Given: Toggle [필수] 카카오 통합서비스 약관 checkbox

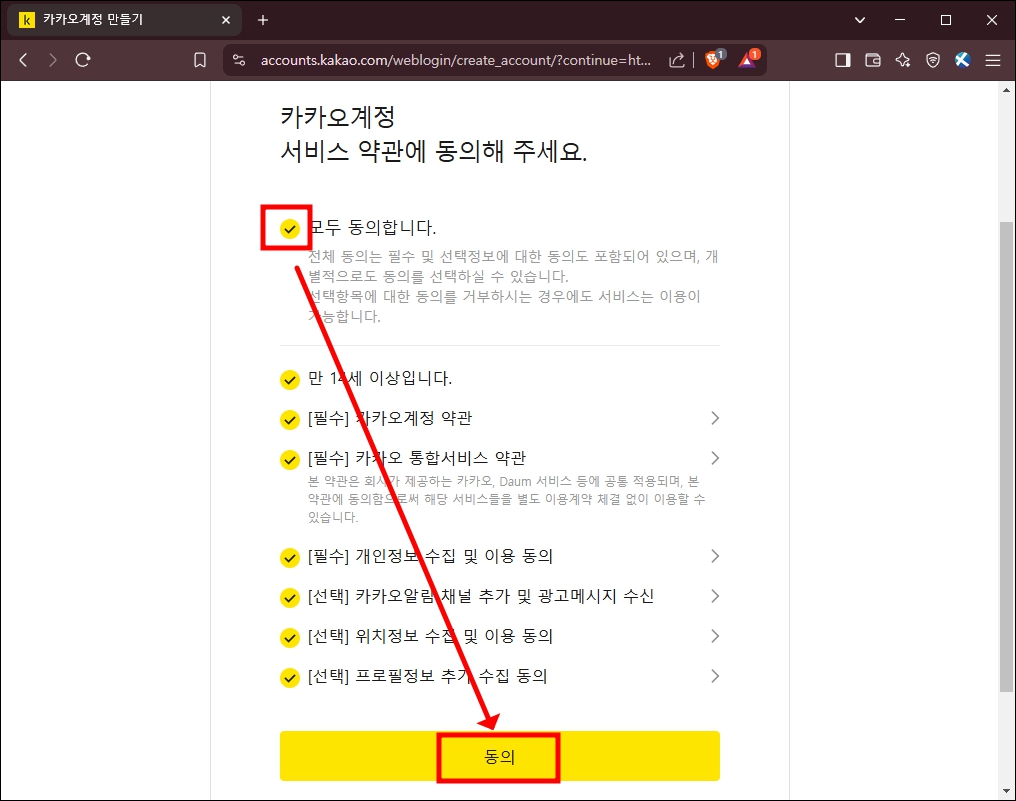Looking at the screenshot, I should 290,459.
